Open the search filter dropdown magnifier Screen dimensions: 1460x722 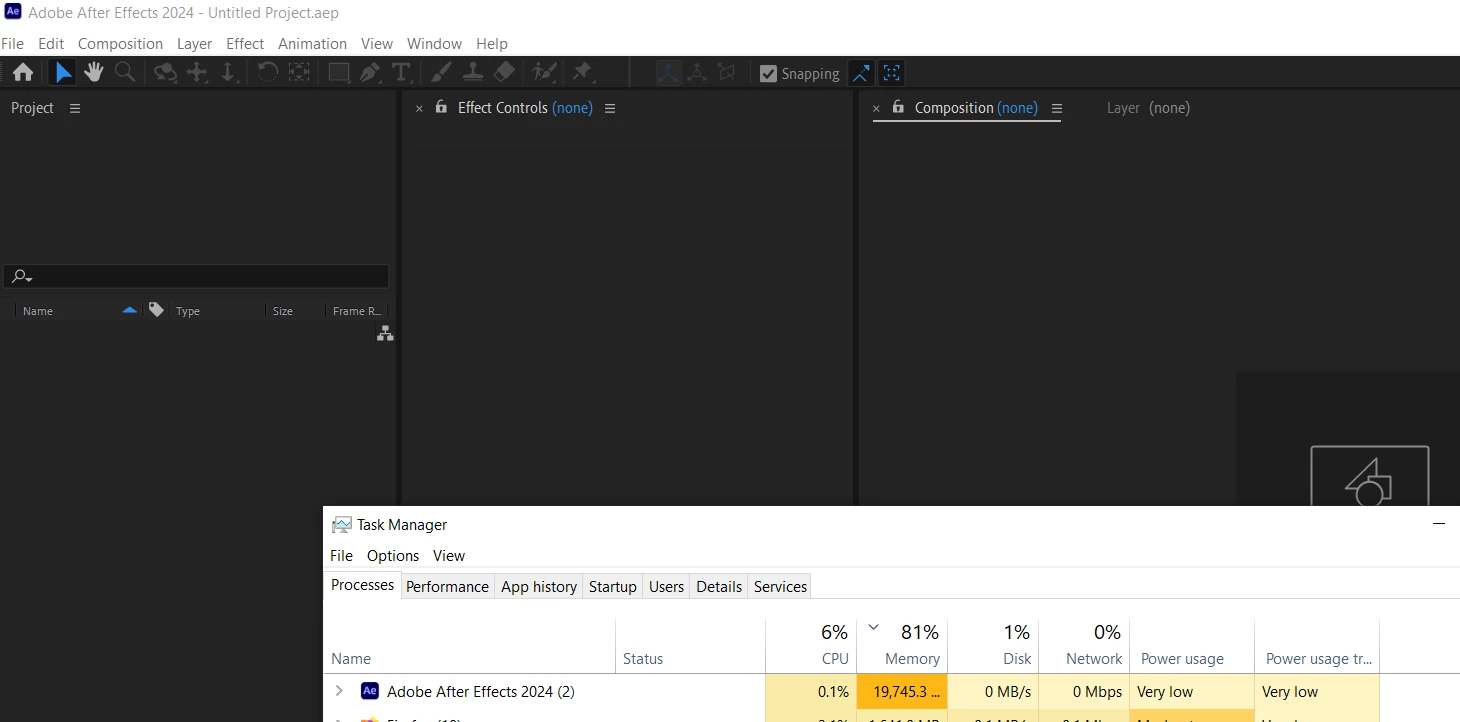point(22,277)
